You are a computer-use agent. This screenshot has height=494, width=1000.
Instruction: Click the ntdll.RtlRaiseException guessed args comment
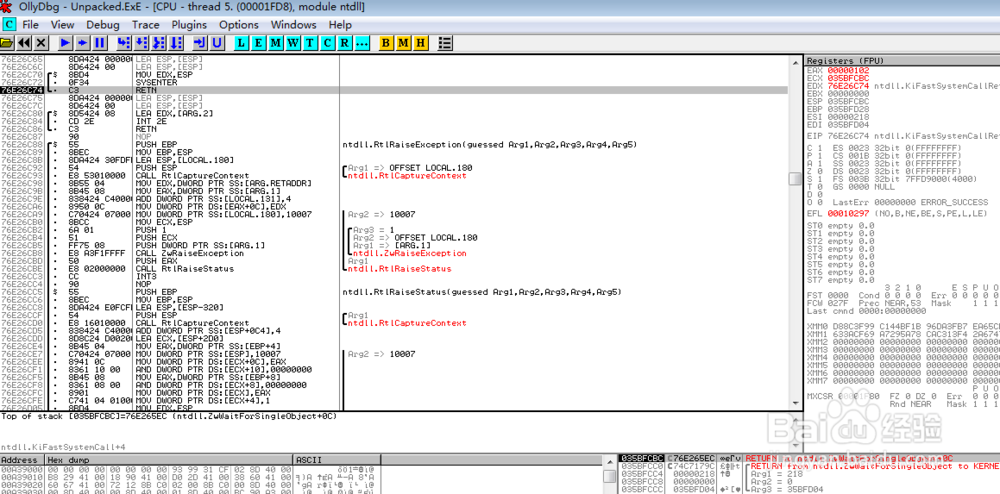[x=490, y=145]
